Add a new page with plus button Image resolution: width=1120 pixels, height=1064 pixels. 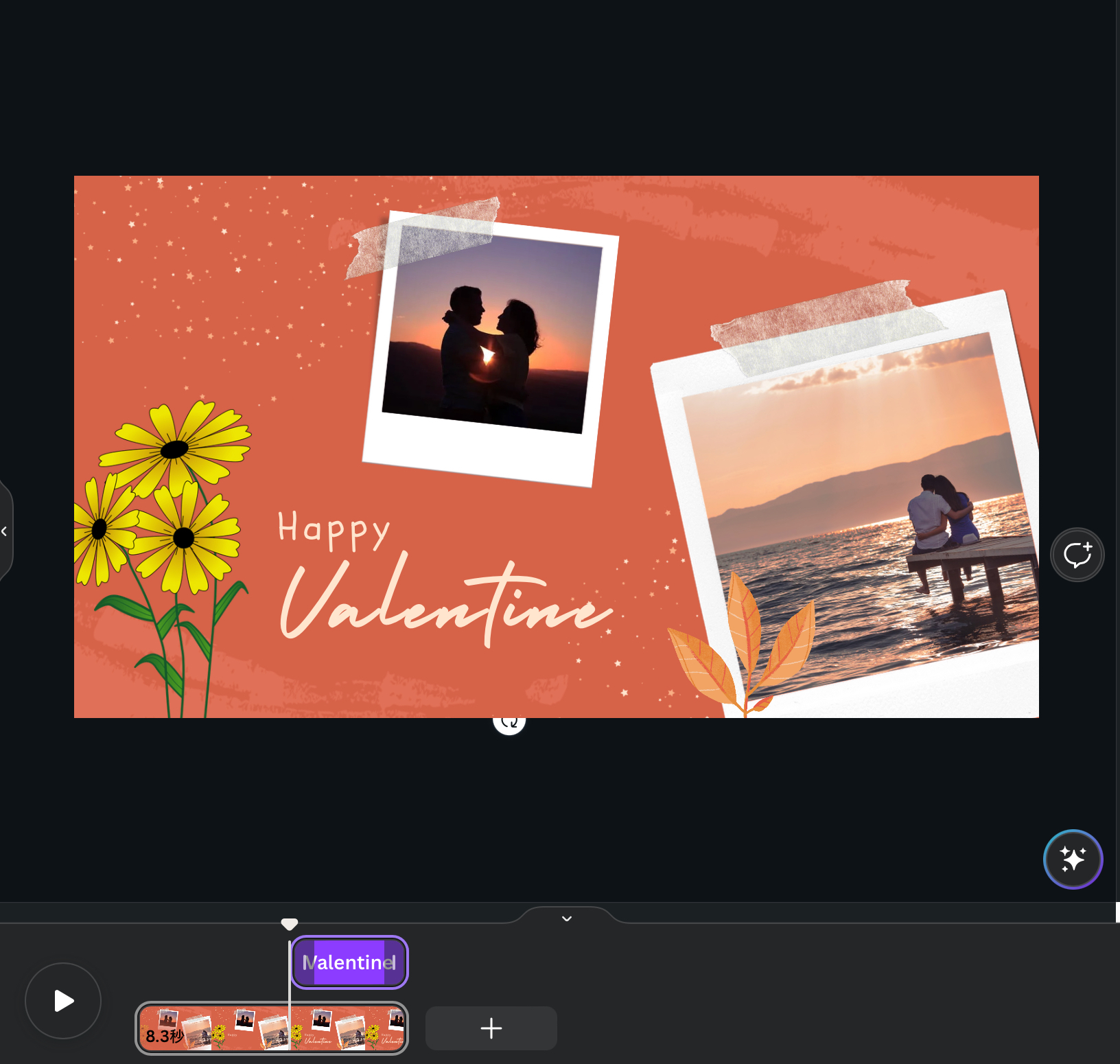point(491,1028)
